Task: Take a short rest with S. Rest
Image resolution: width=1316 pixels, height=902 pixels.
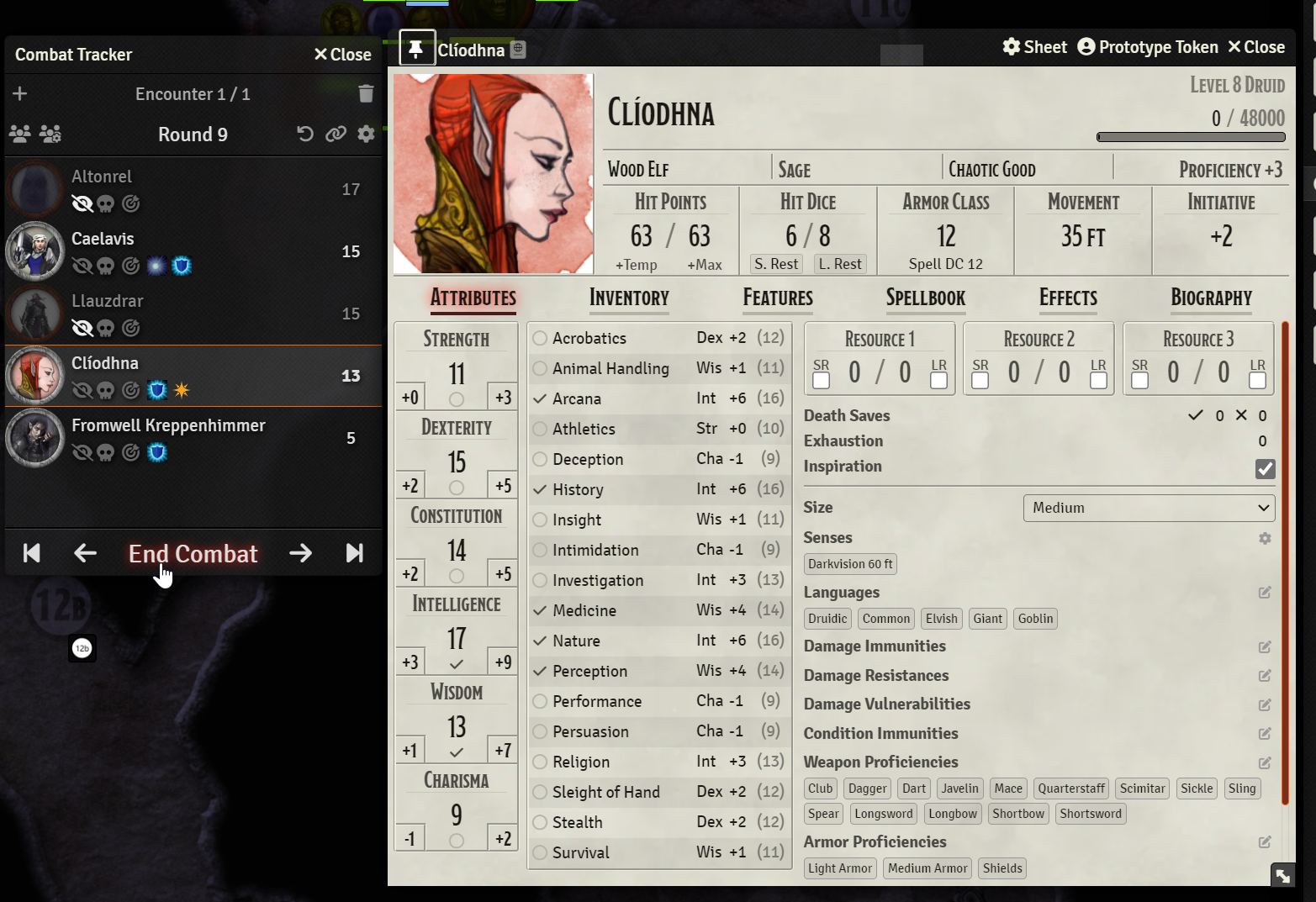Action: pos(776,264)
